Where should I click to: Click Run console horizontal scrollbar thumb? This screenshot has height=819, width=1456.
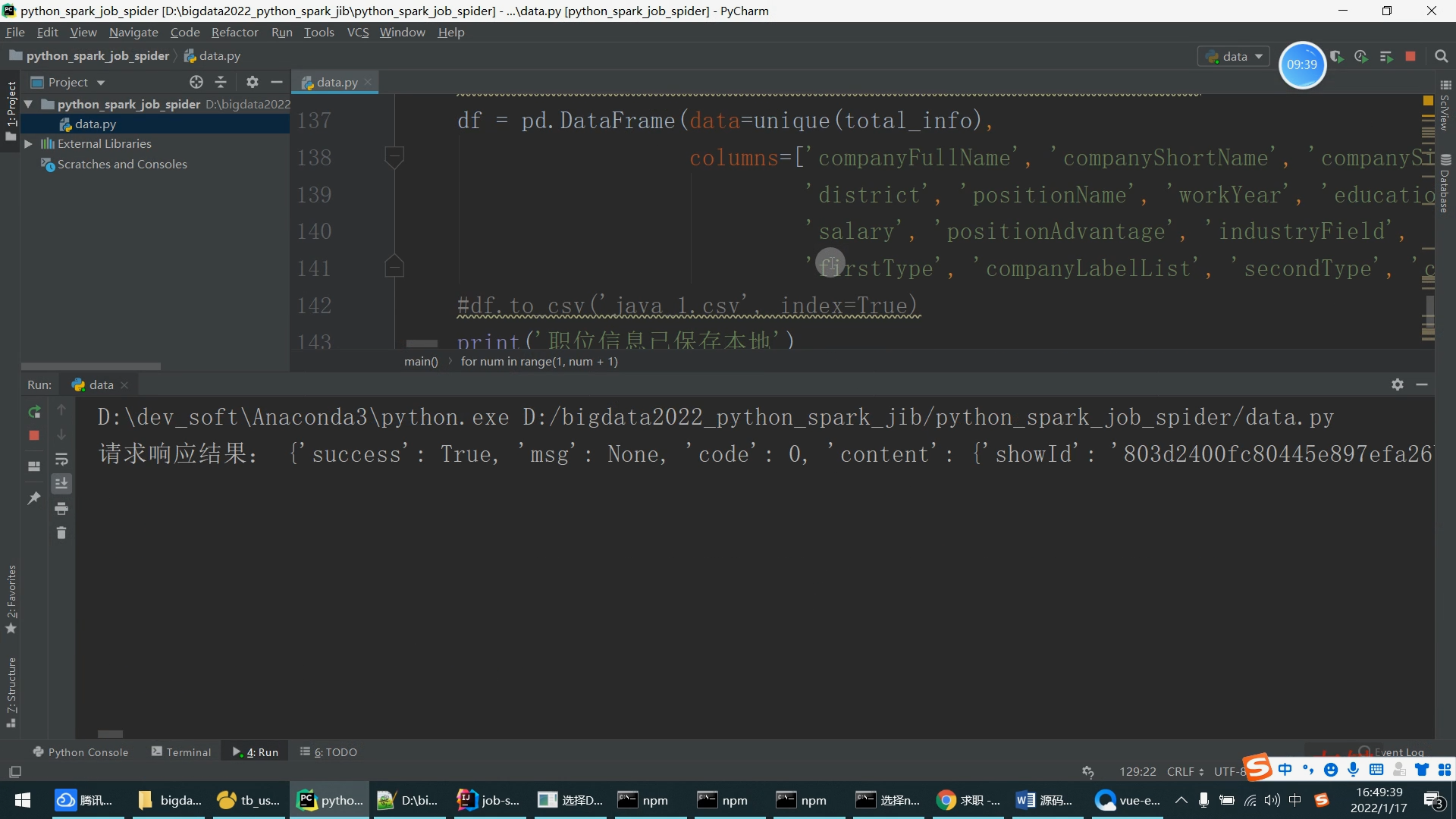pyautogui.click(x=110, y=733)
